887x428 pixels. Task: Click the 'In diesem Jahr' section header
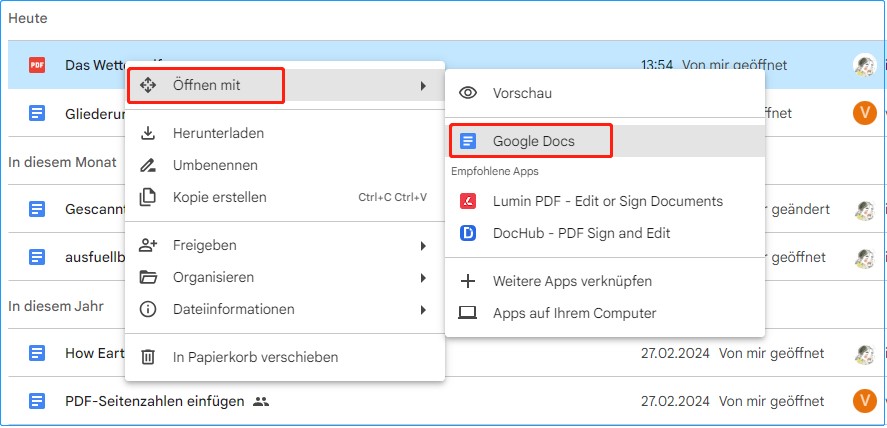pyautogui.click(x=56, y=306)
